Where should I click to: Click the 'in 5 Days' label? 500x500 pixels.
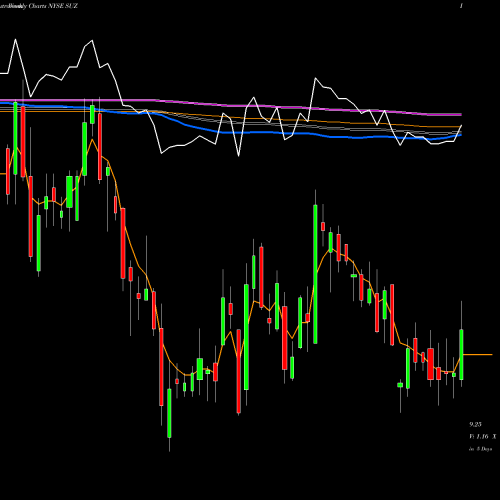tap(480, 449)
